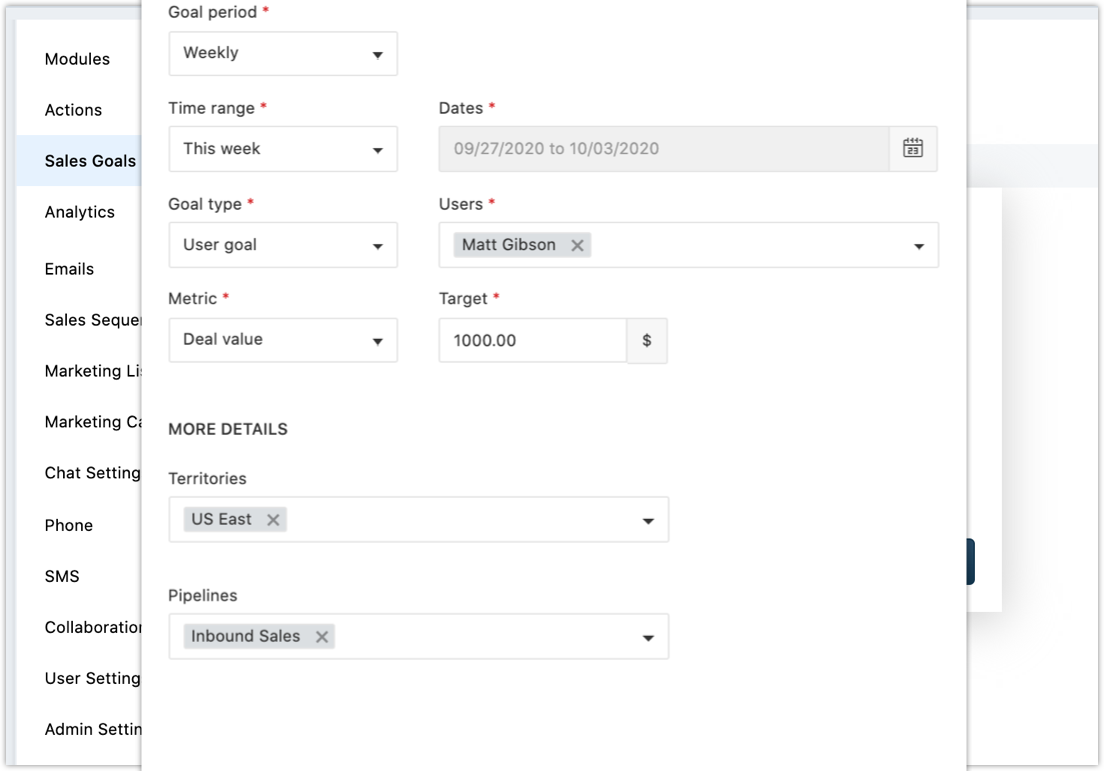Click the dollar currency symbol box

[647, 341]
